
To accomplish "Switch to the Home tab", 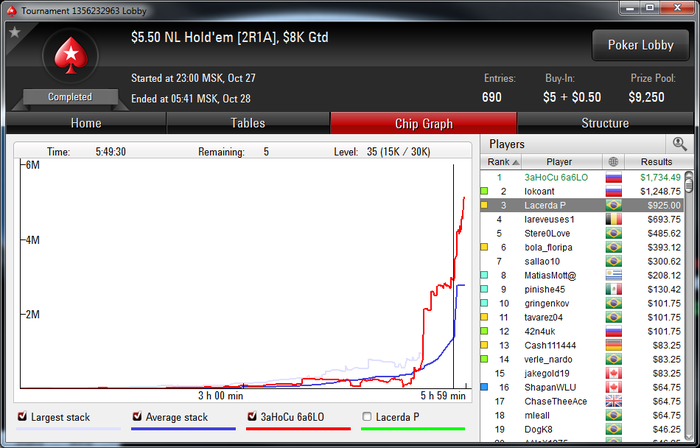I will pyautogui.click(x=86, y=123).
